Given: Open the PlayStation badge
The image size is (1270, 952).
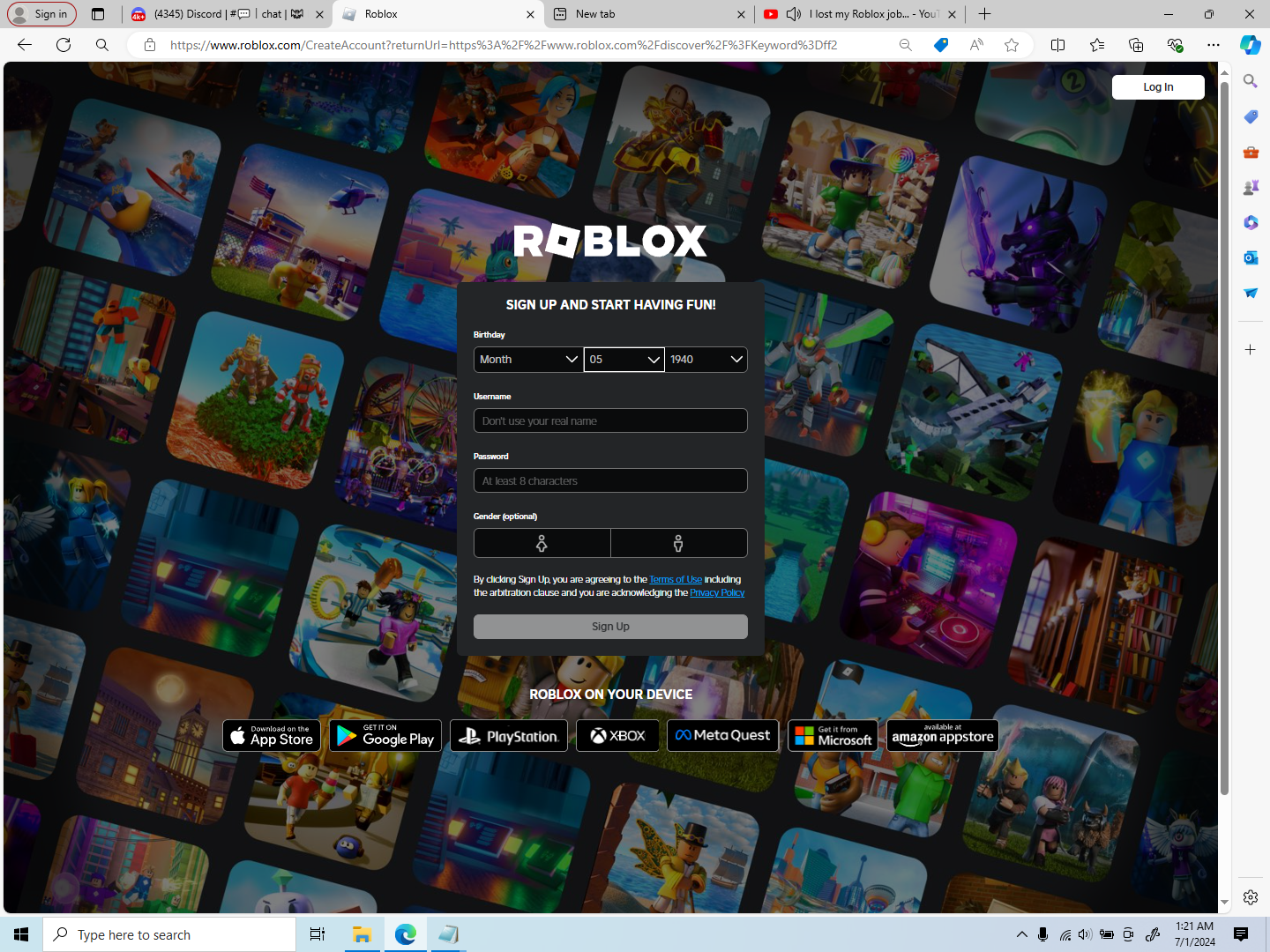Looking at the screenshot, I should coord(509,735).
